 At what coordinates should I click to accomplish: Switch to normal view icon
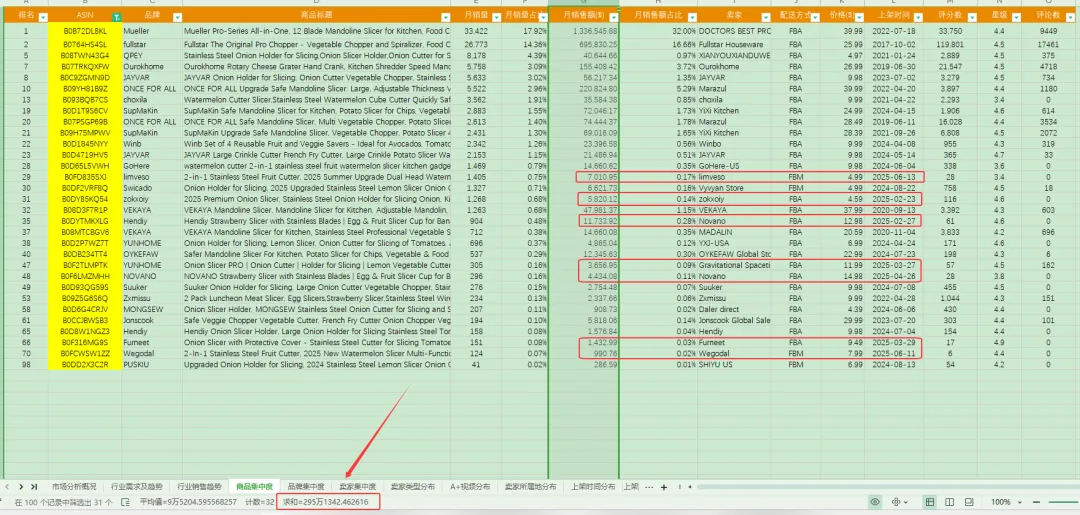click(x=930, y=503)
